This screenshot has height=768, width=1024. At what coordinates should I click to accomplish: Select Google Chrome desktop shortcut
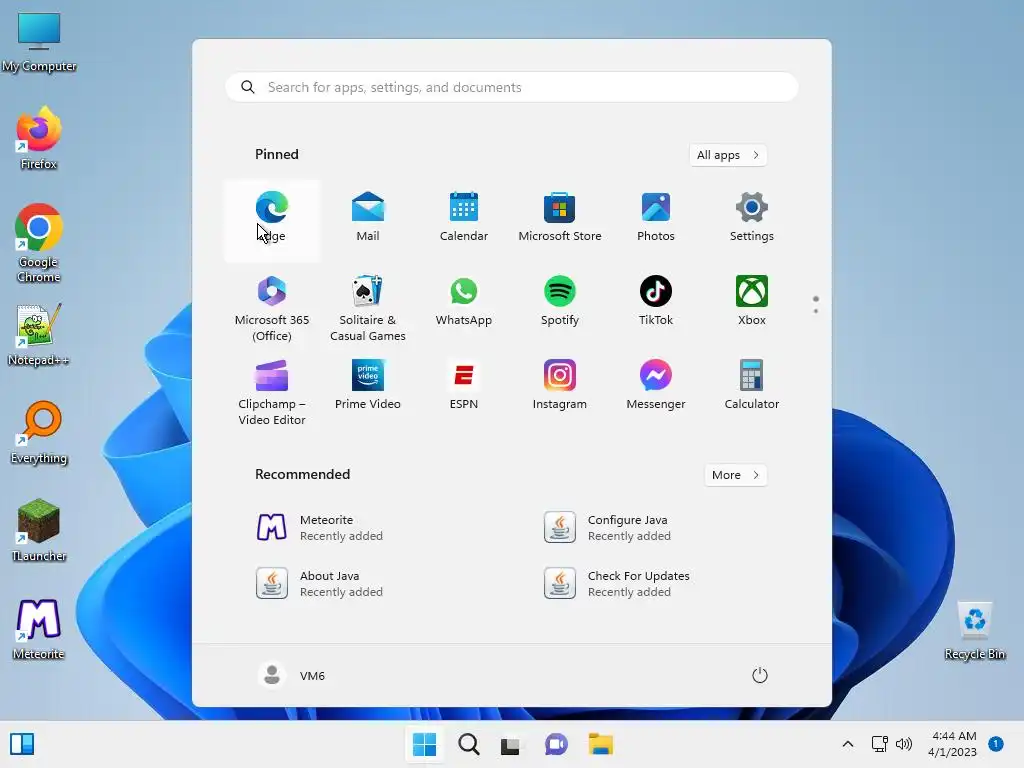click(x=39, y=243)
